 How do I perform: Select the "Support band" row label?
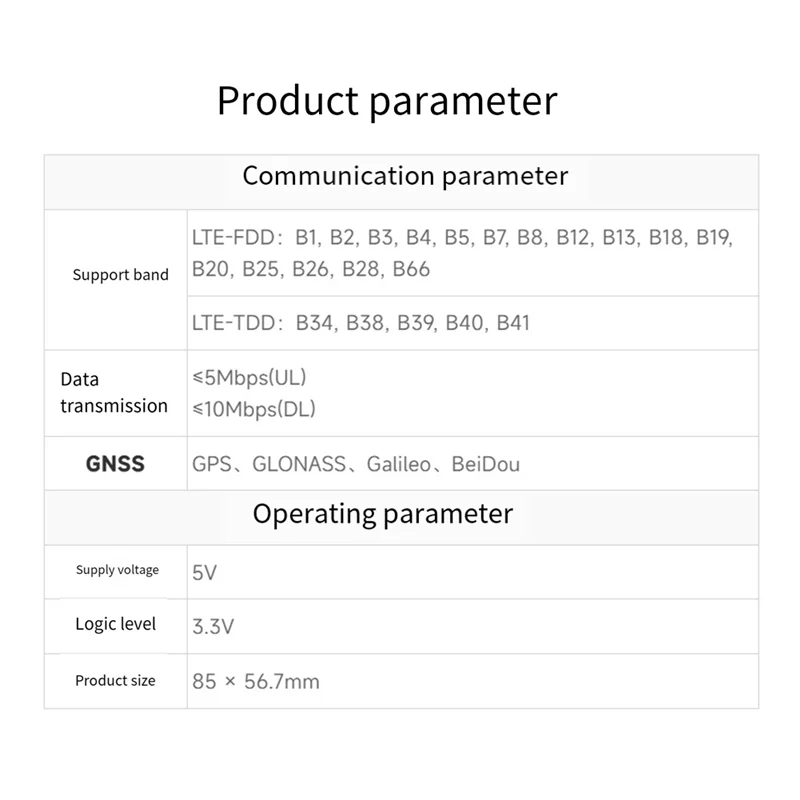120,275
